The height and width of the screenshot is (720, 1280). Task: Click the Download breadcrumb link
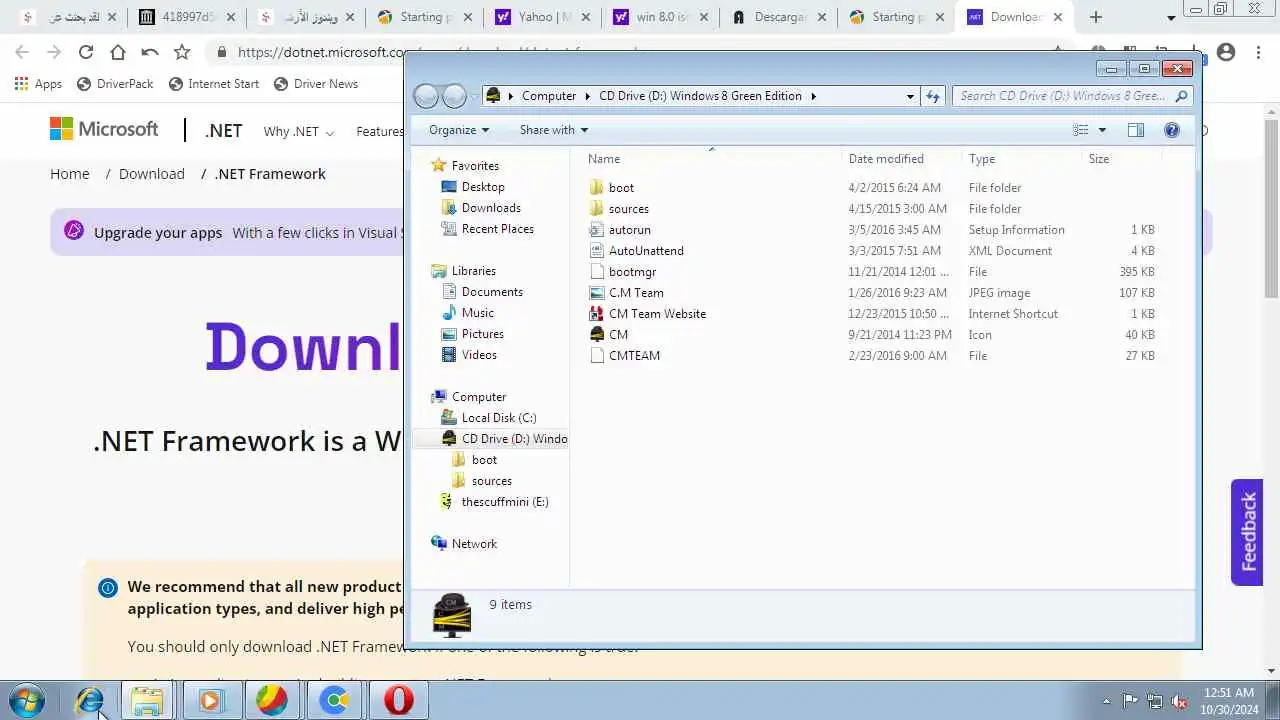(x=152, y=174)
